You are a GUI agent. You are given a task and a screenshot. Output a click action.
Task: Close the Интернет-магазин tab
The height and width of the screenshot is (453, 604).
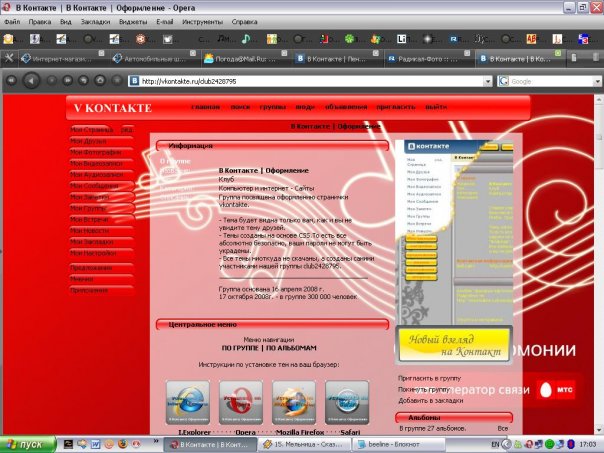(x=102, y=53)
